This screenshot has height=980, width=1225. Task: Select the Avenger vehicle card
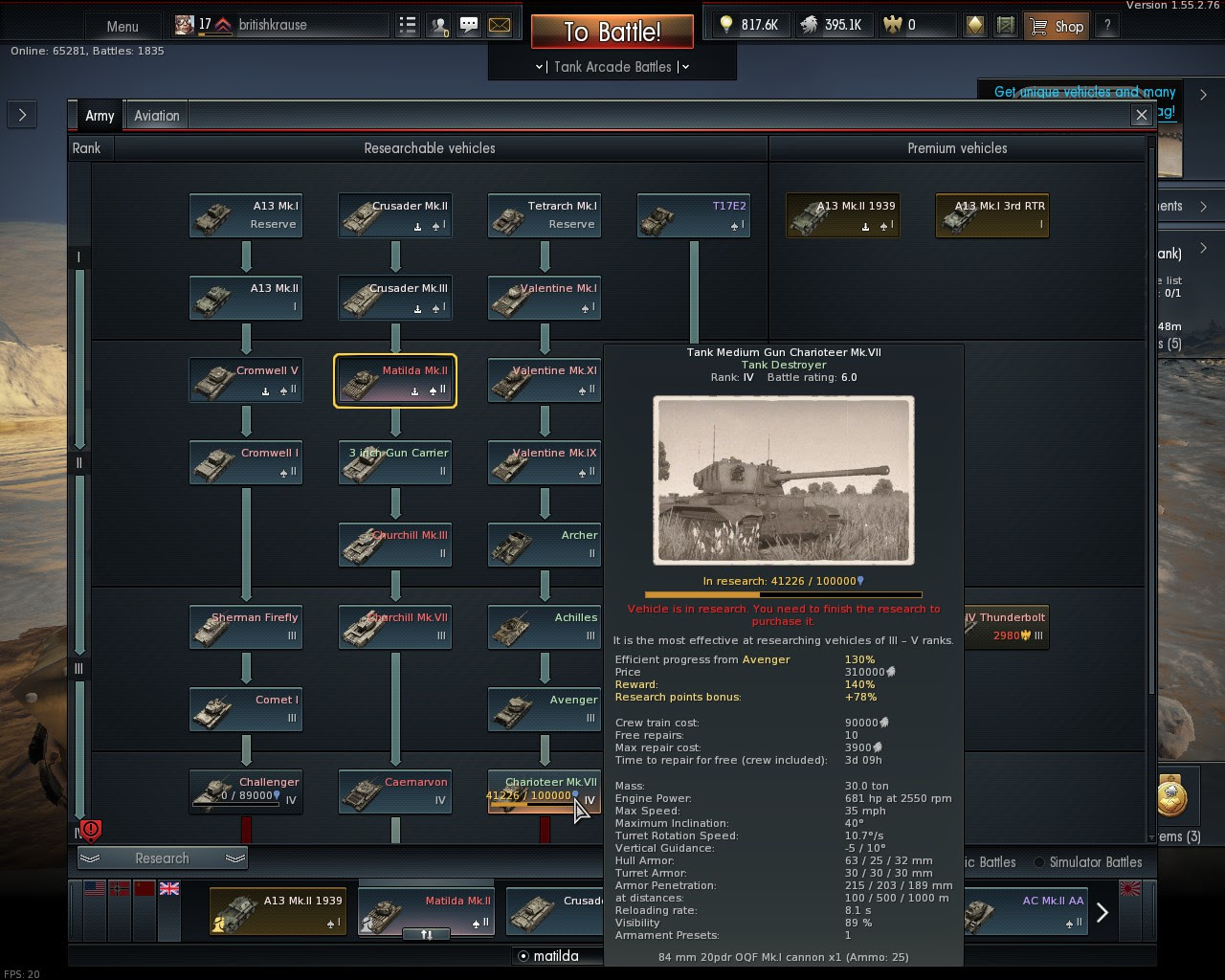(x=545, y=709)
